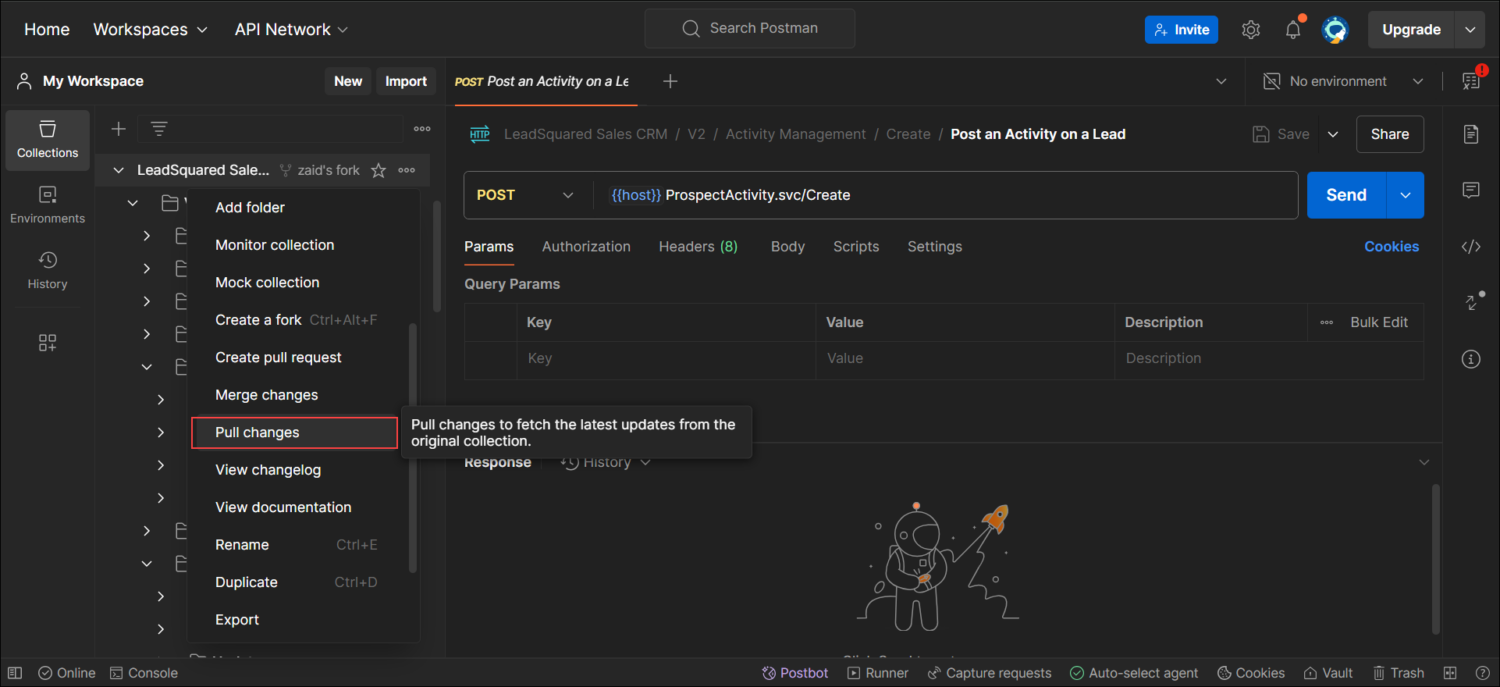Open the comments panel on right sidebar

point(1471,190)
